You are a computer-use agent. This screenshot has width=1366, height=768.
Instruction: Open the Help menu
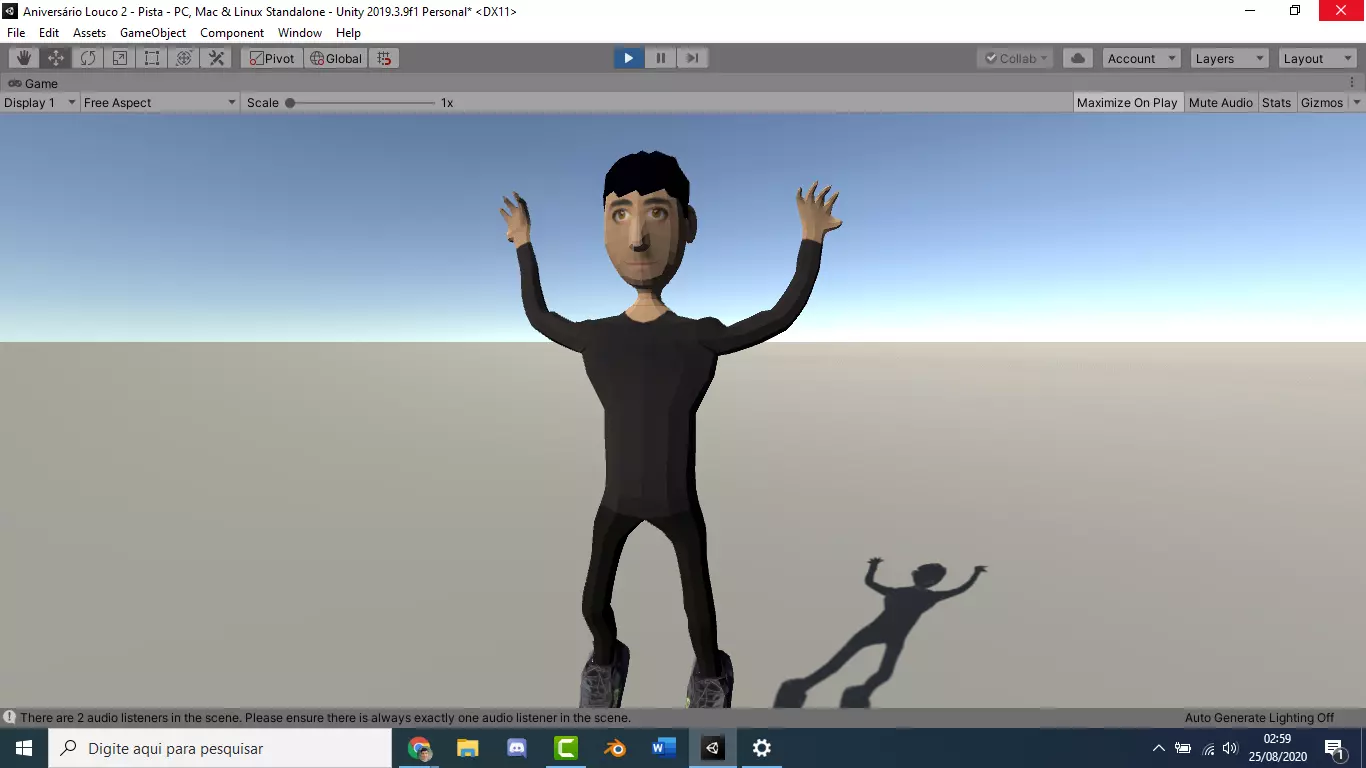pyautogui.click(x=348, y=32)
